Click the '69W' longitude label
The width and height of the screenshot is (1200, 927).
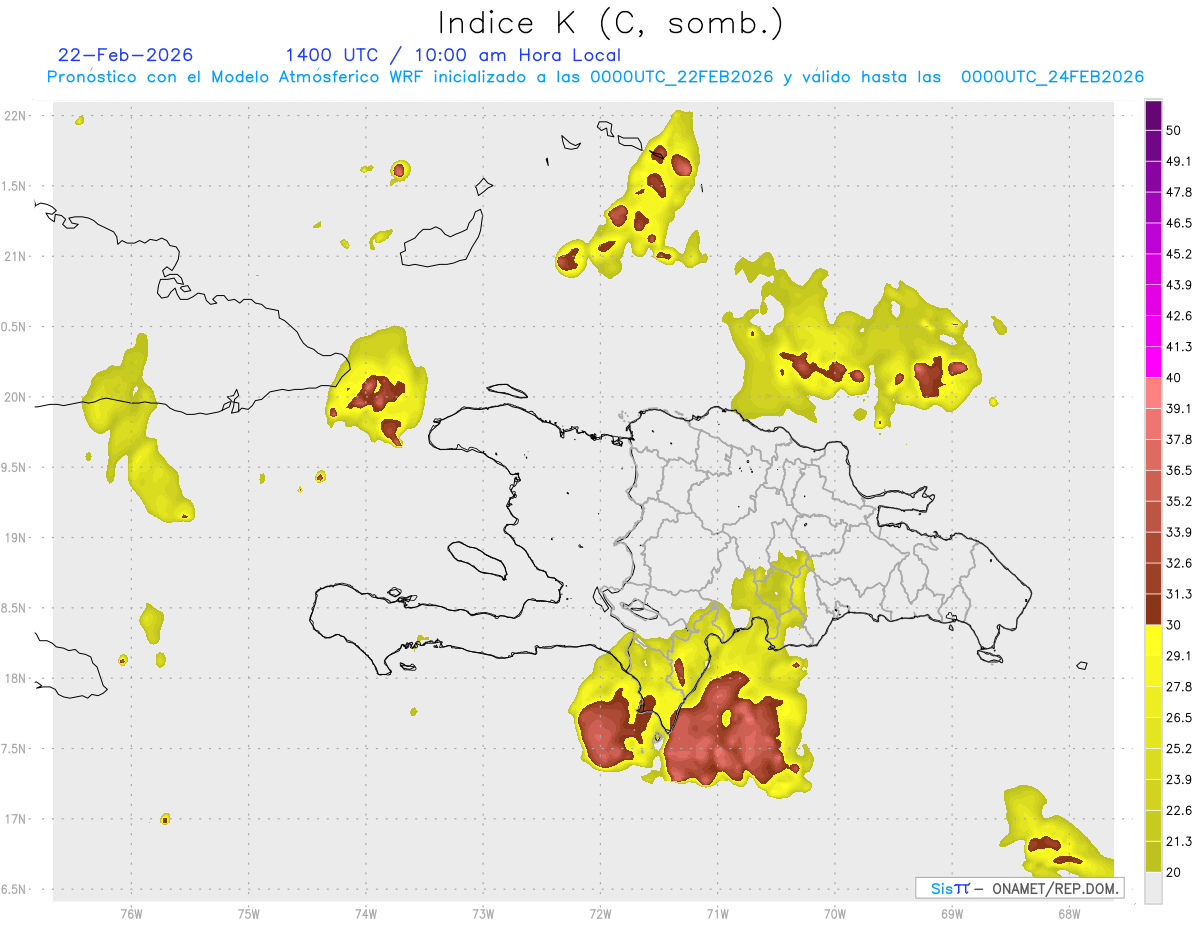tap(952, 914)
